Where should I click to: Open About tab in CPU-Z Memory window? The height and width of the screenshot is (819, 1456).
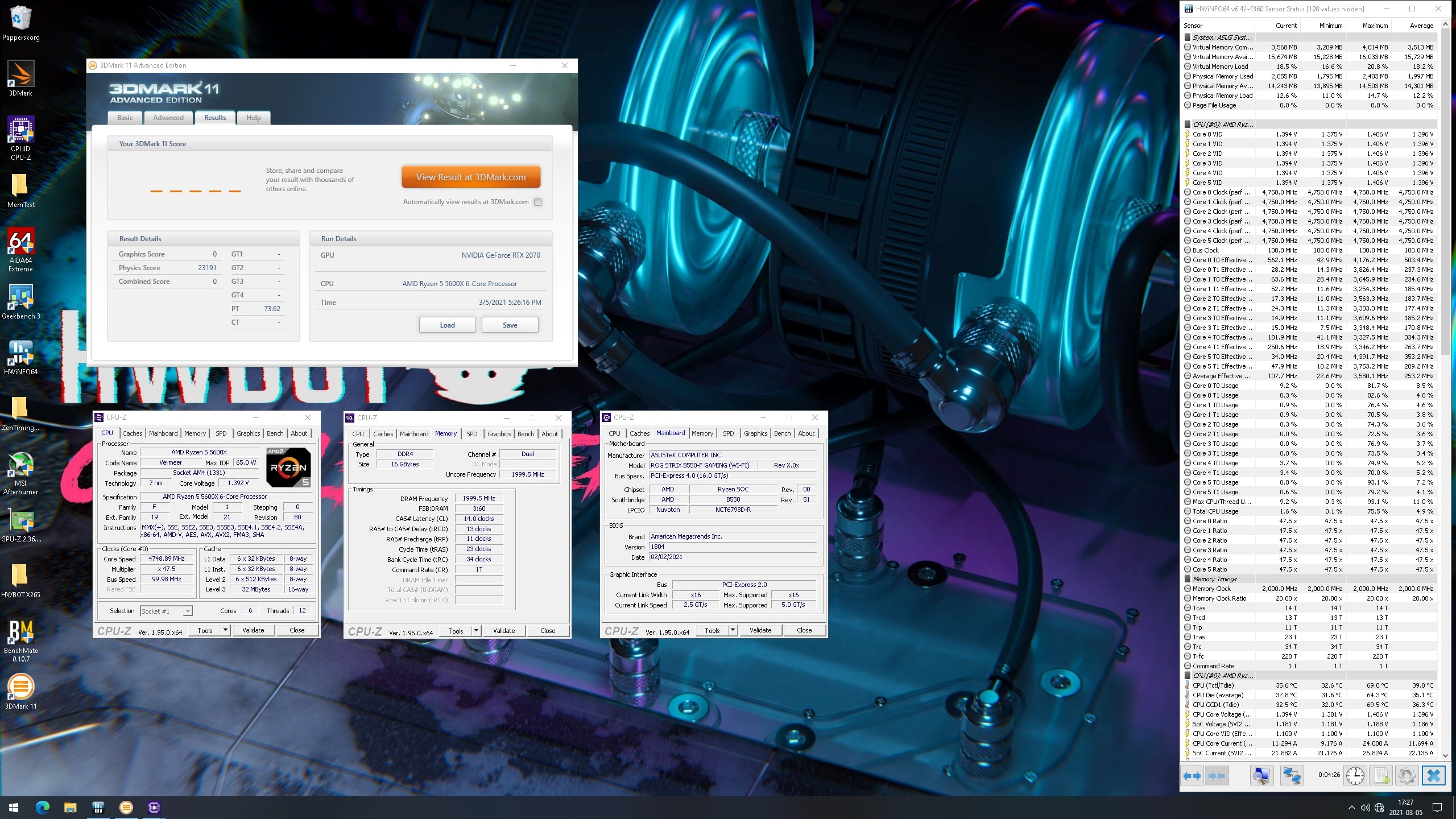coord(549,433)
